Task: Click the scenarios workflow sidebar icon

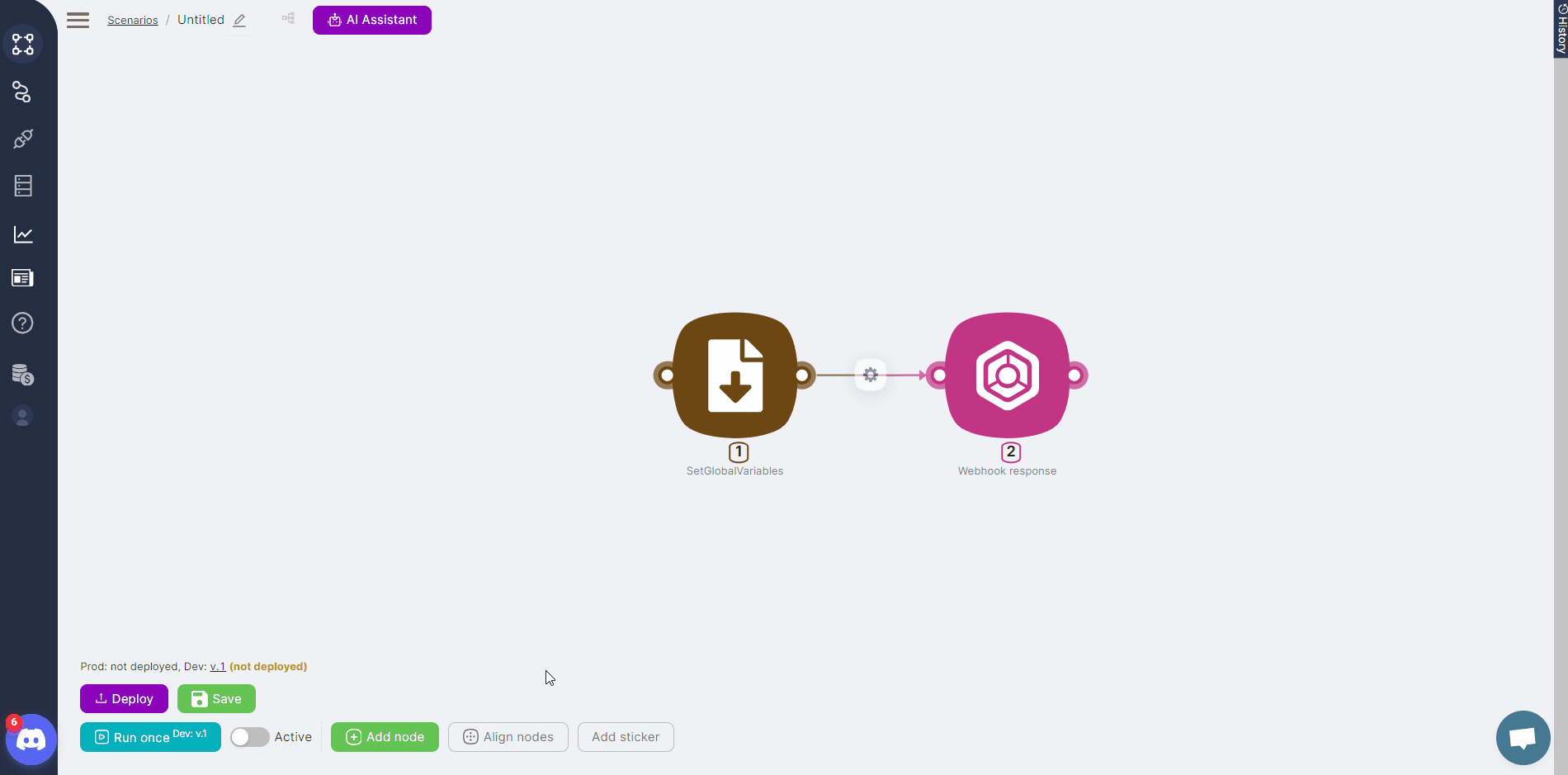Action: tap(22, 44)
